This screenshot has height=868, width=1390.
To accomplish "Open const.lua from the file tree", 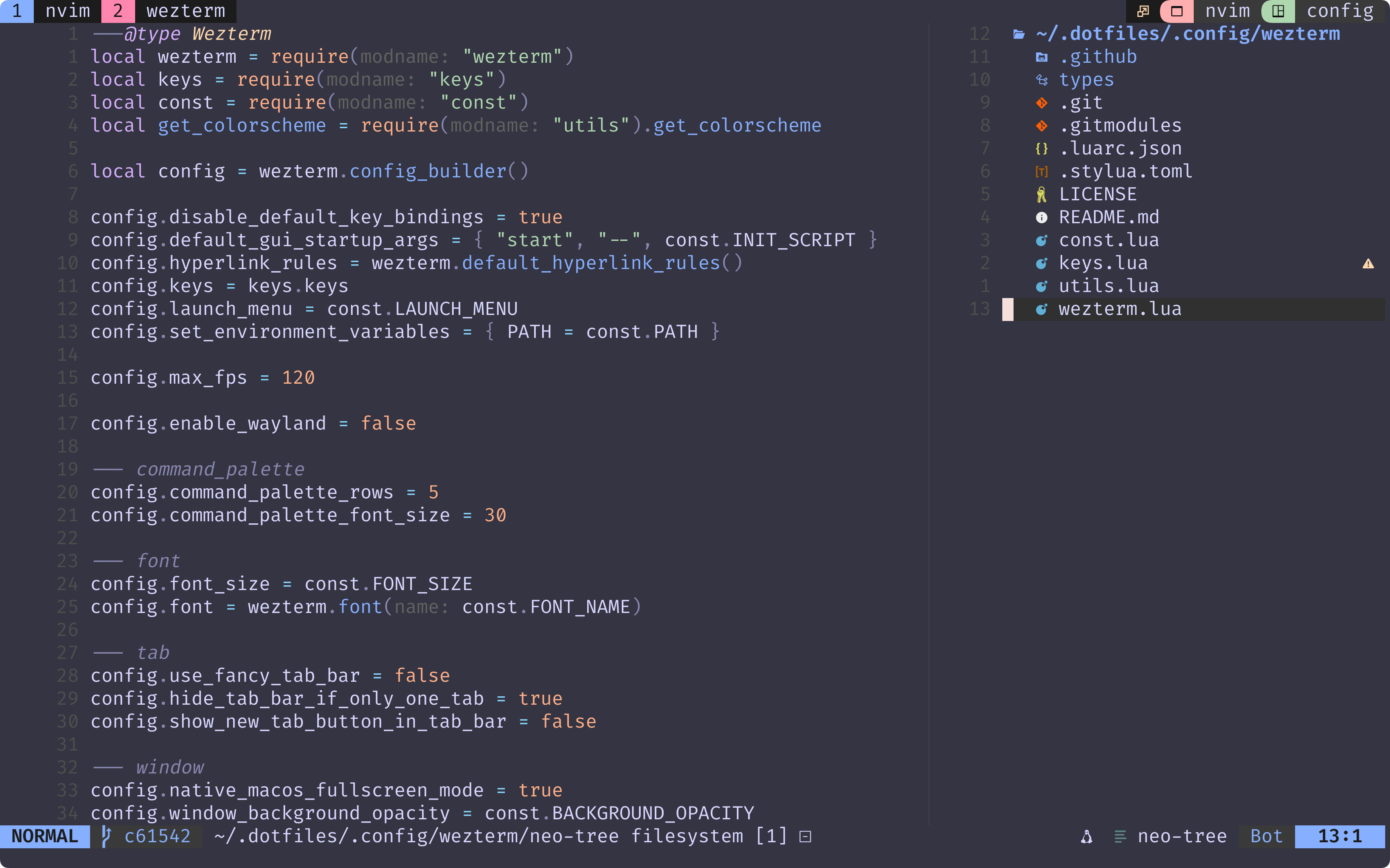I will [1109, 241].
